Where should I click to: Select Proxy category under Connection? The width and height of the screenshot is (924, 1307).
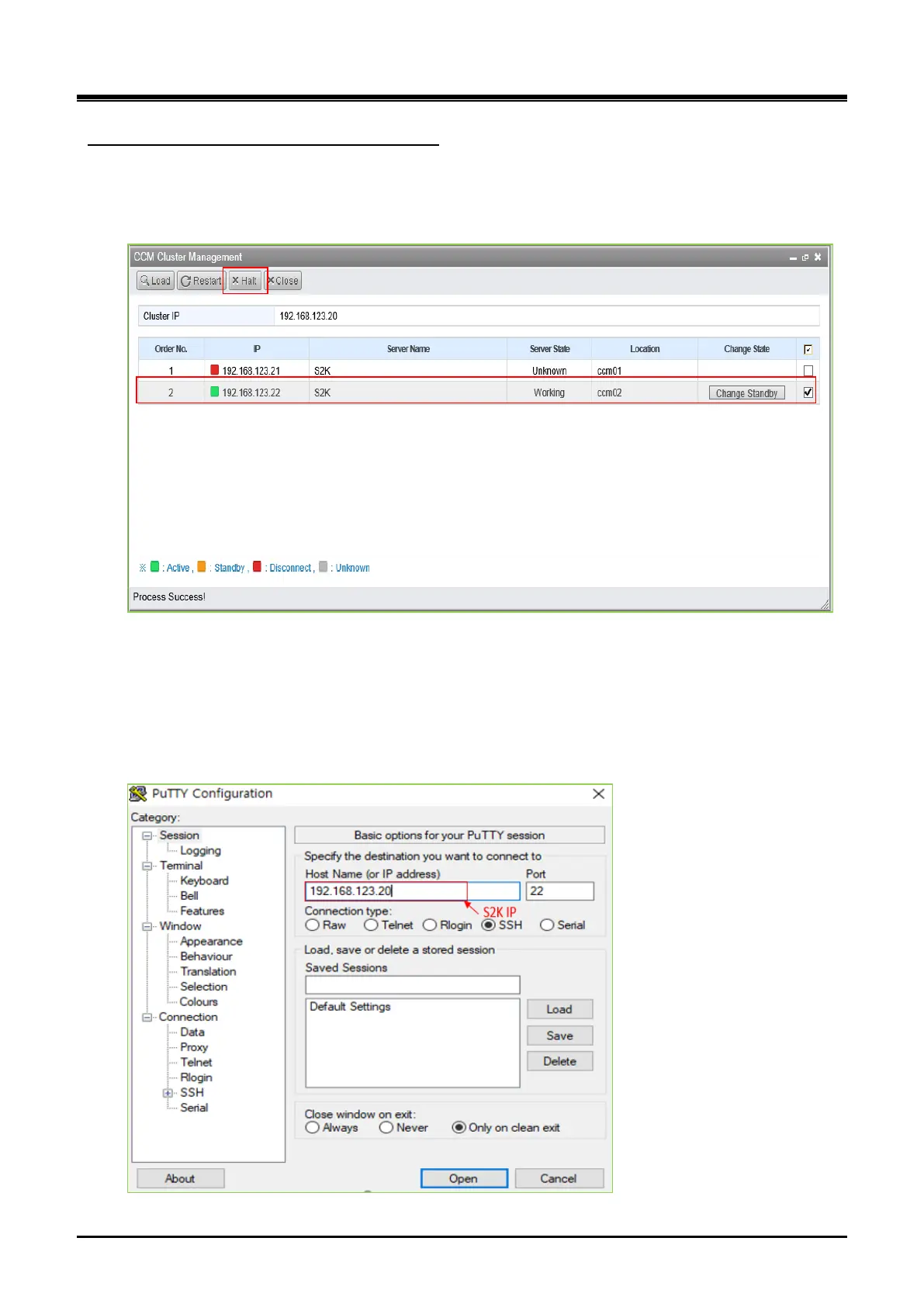point(194,1047)
